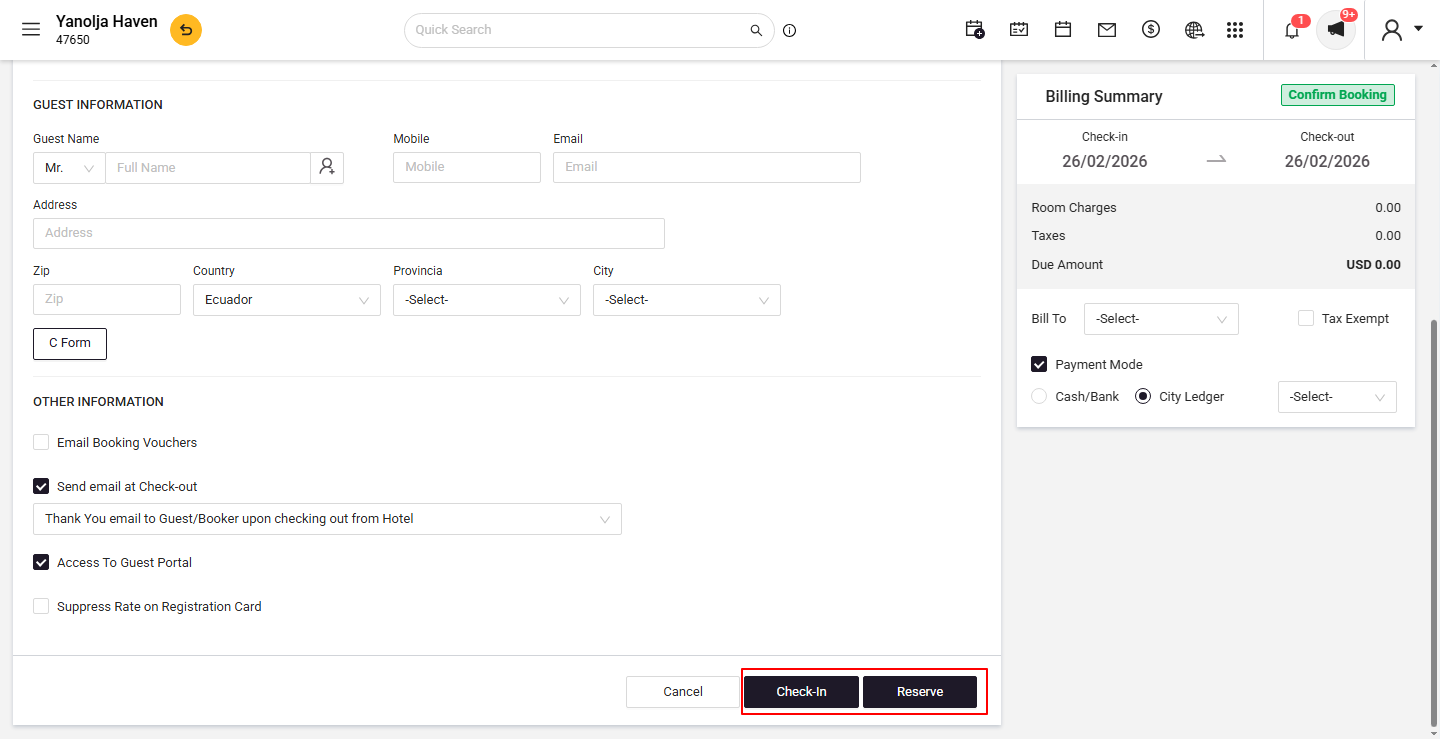The height and width of the screenshot is (739, 1440).
Task: Open the Country dropdown showing Ecuador
Action: [287, 300]
